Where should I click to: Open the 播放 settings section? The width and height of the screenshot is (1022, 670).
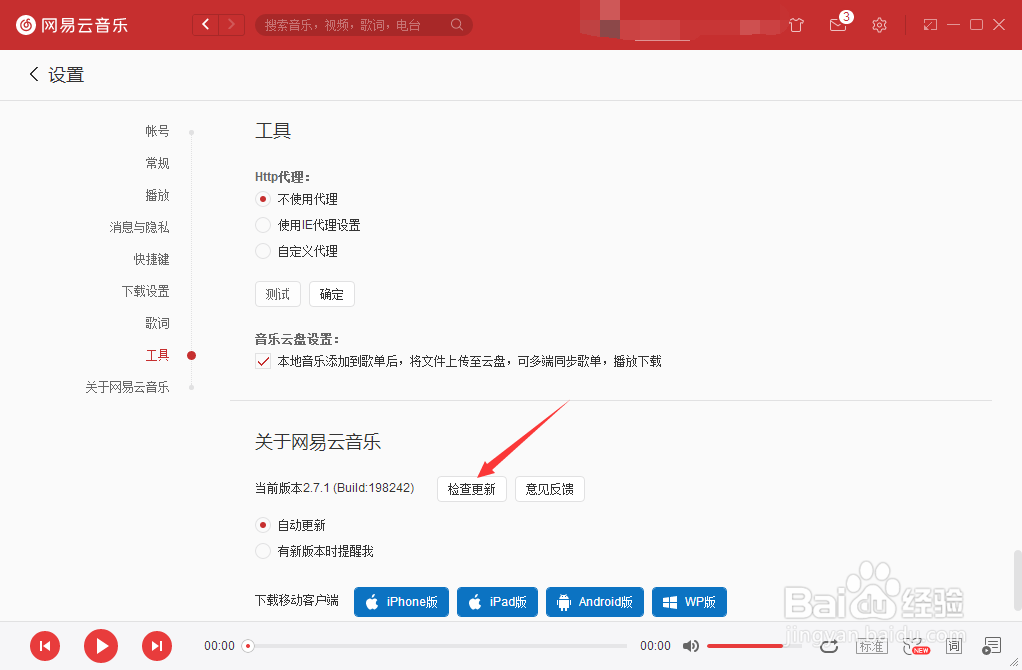point(157,195)
